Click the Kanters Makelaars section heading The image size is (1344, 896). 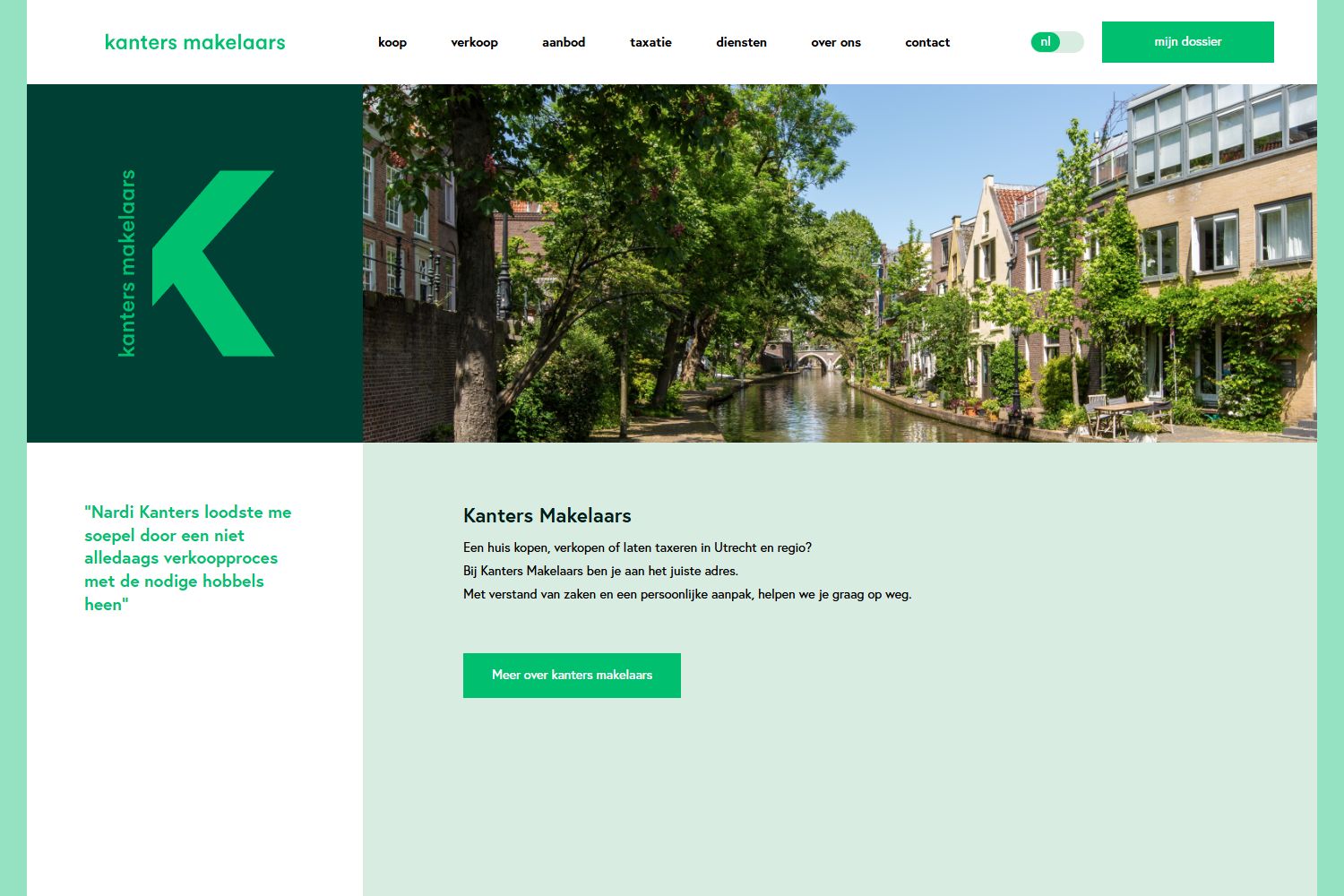(x=547, y=515)
